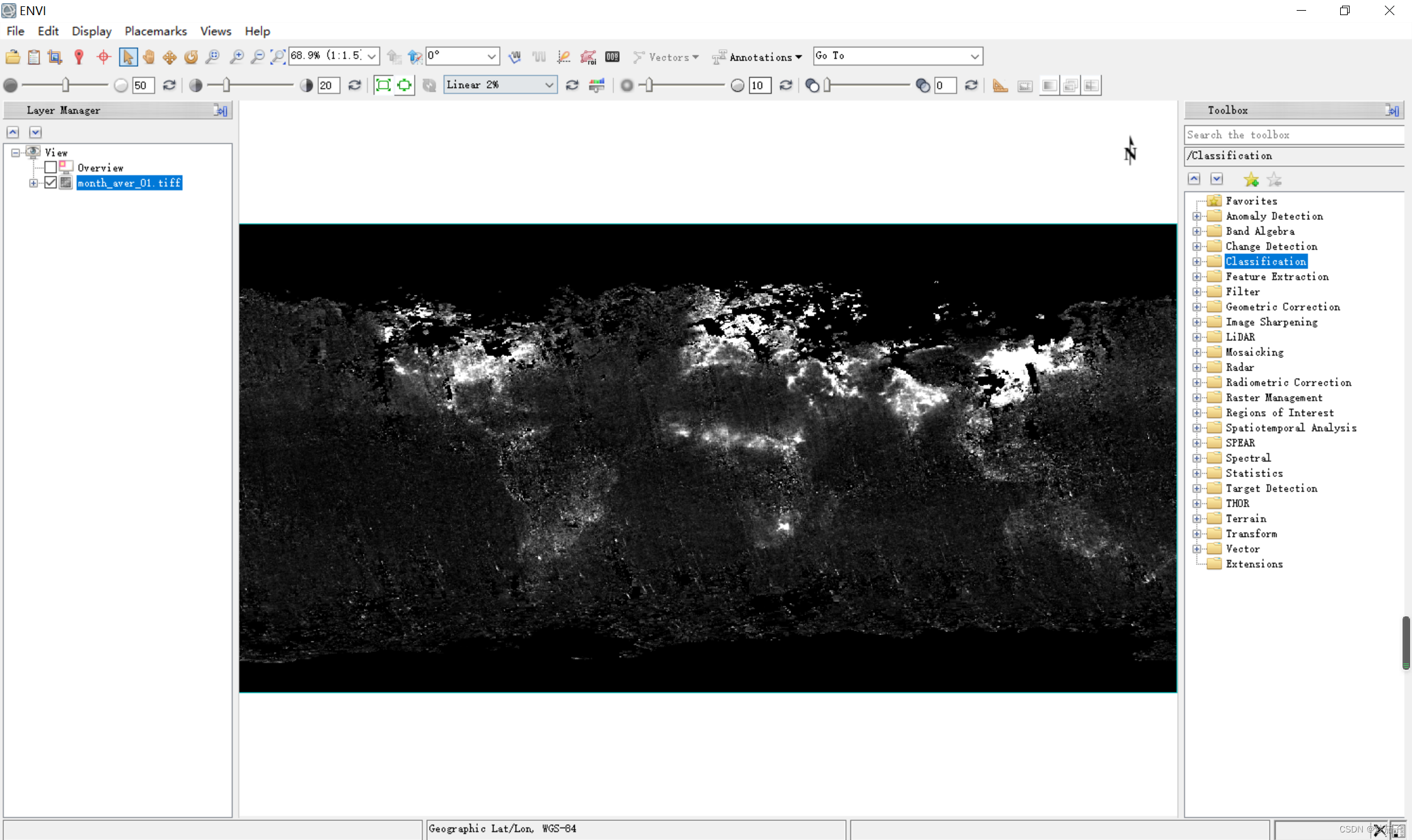Open the Region of Interest (roi) tool
Viewport: 1412px width, 840px height.
point(588,57)
